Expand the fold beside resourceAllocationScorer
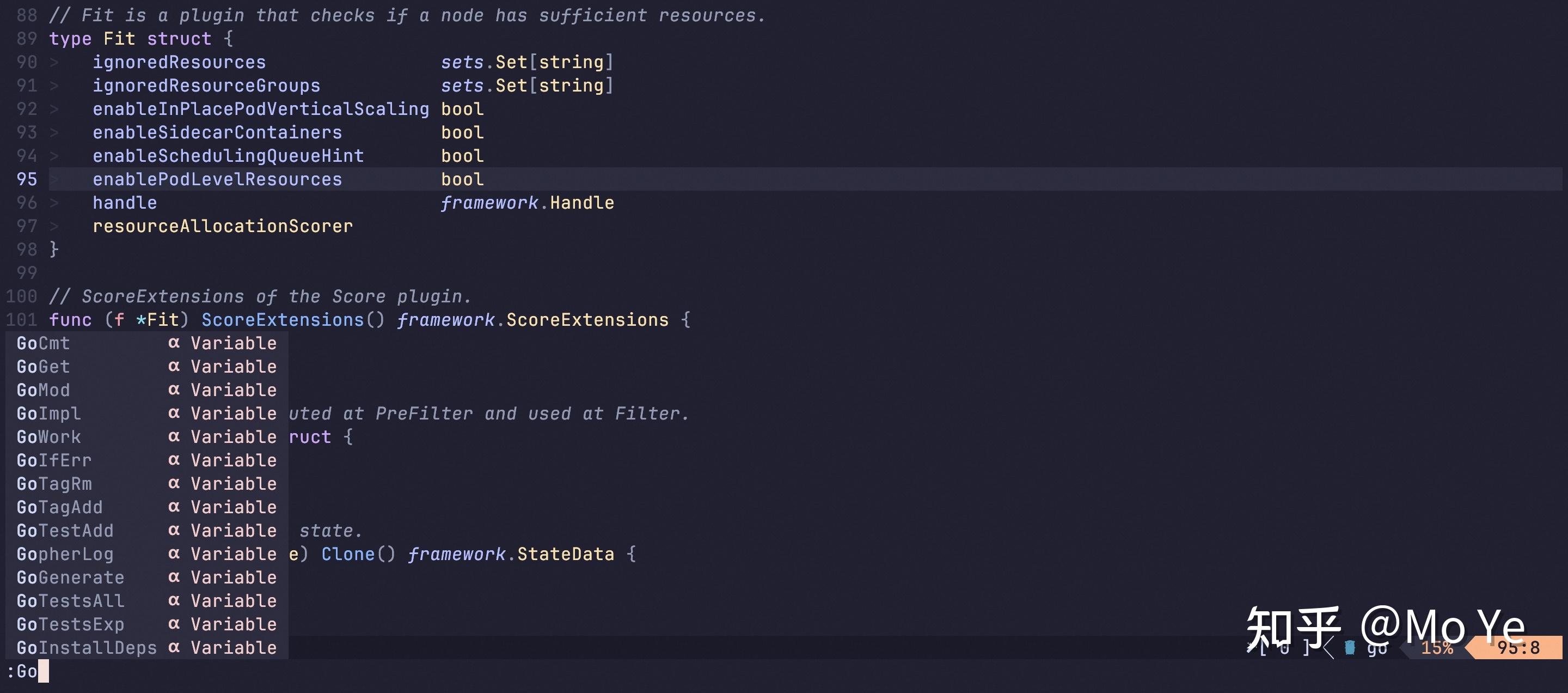 click(54, 226)
